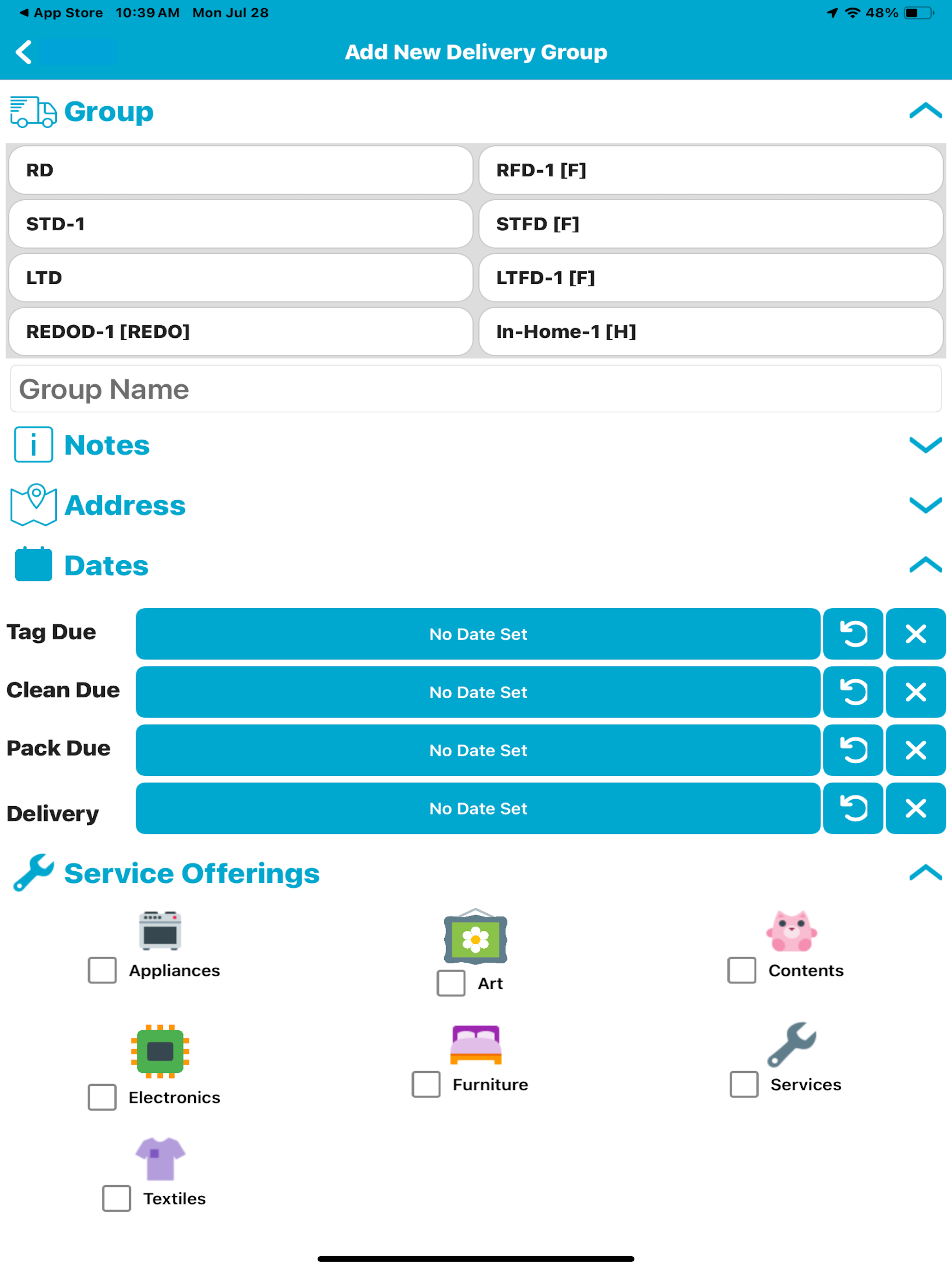Click the Services wrench icon
952x1270 pixels.
click(x=791, y=1044)
